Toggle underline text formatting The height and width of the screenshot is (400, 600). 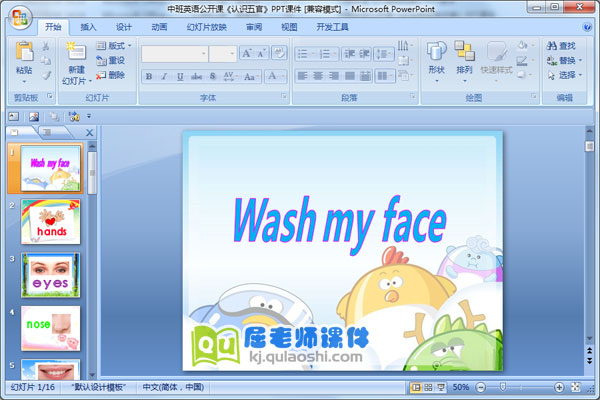point(180,76)
